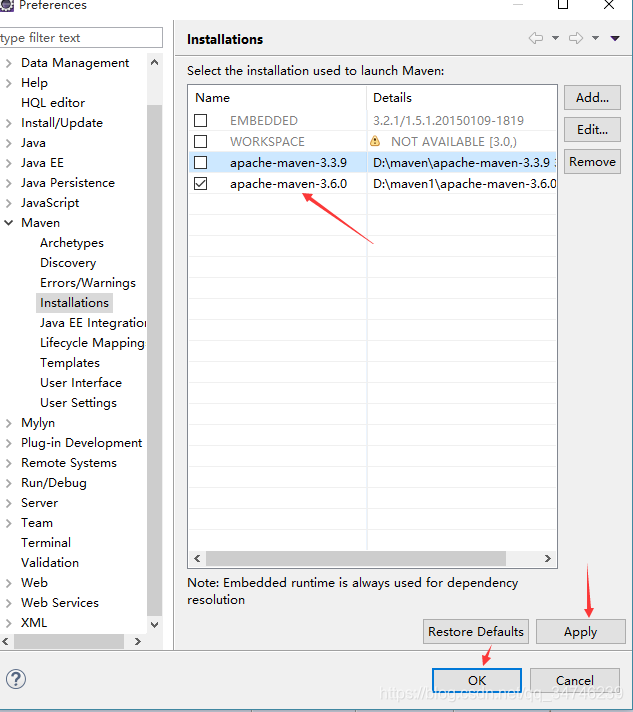Screen dimensions: 633x712
Task: Open User Interface preferences
Action: tap(81, 383)
